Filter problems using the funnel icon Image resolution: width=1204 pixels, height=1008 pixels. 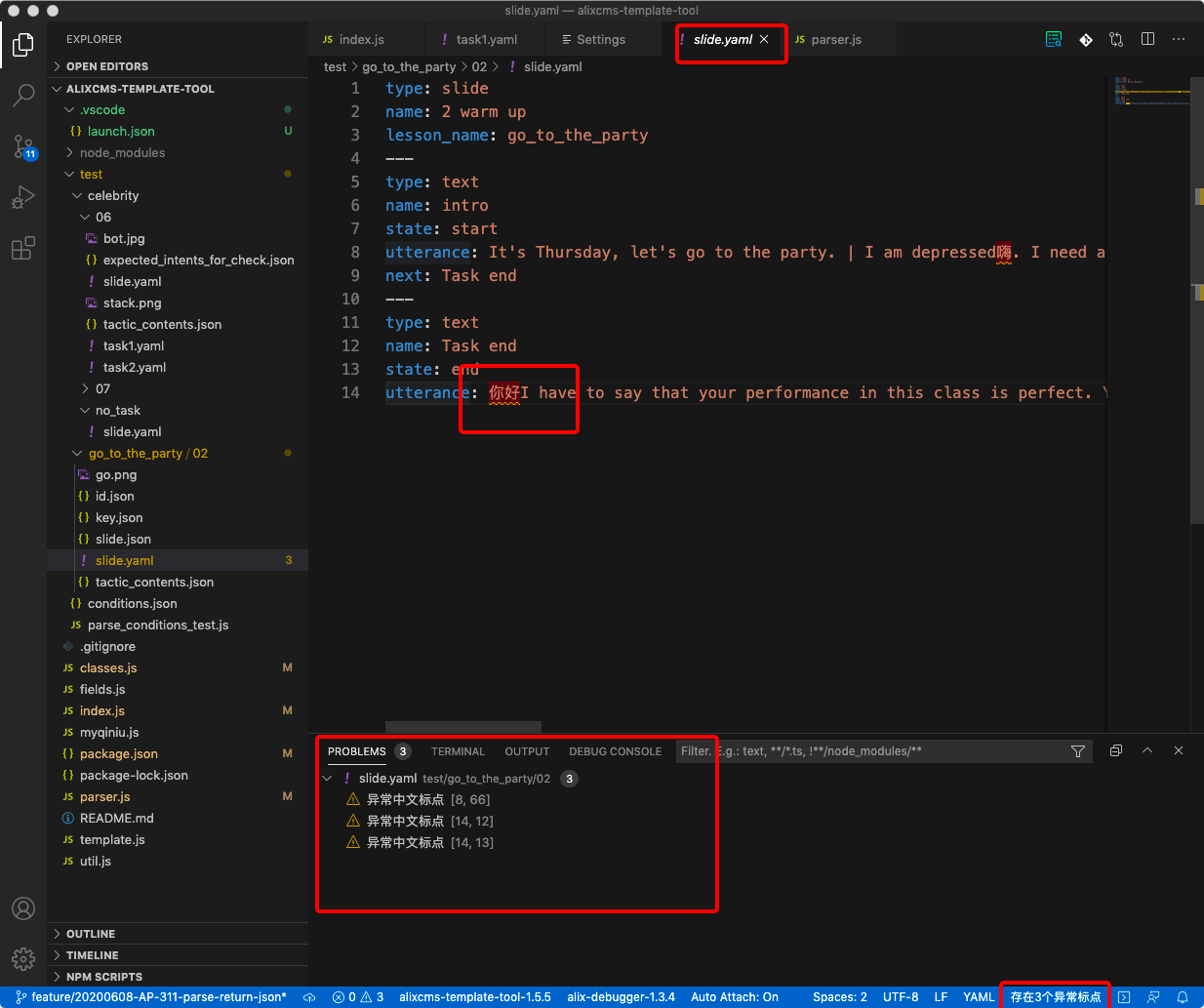tap(1078, 751)
